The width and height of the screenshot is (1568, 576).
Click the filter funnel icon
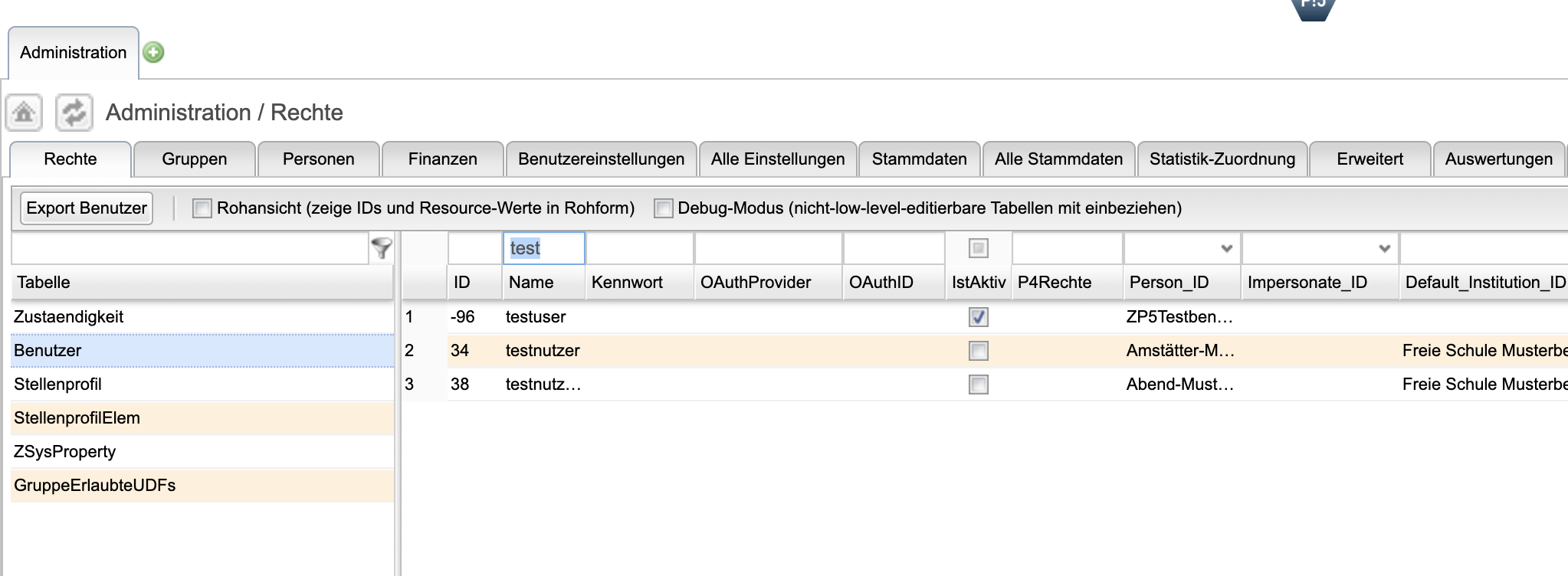381,248
